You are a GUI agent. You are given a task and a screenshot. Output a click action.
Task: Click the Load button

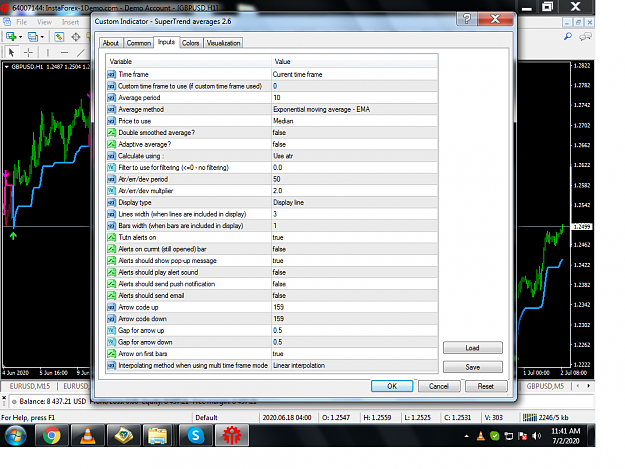pyautogui.click(x=473, y=348)
